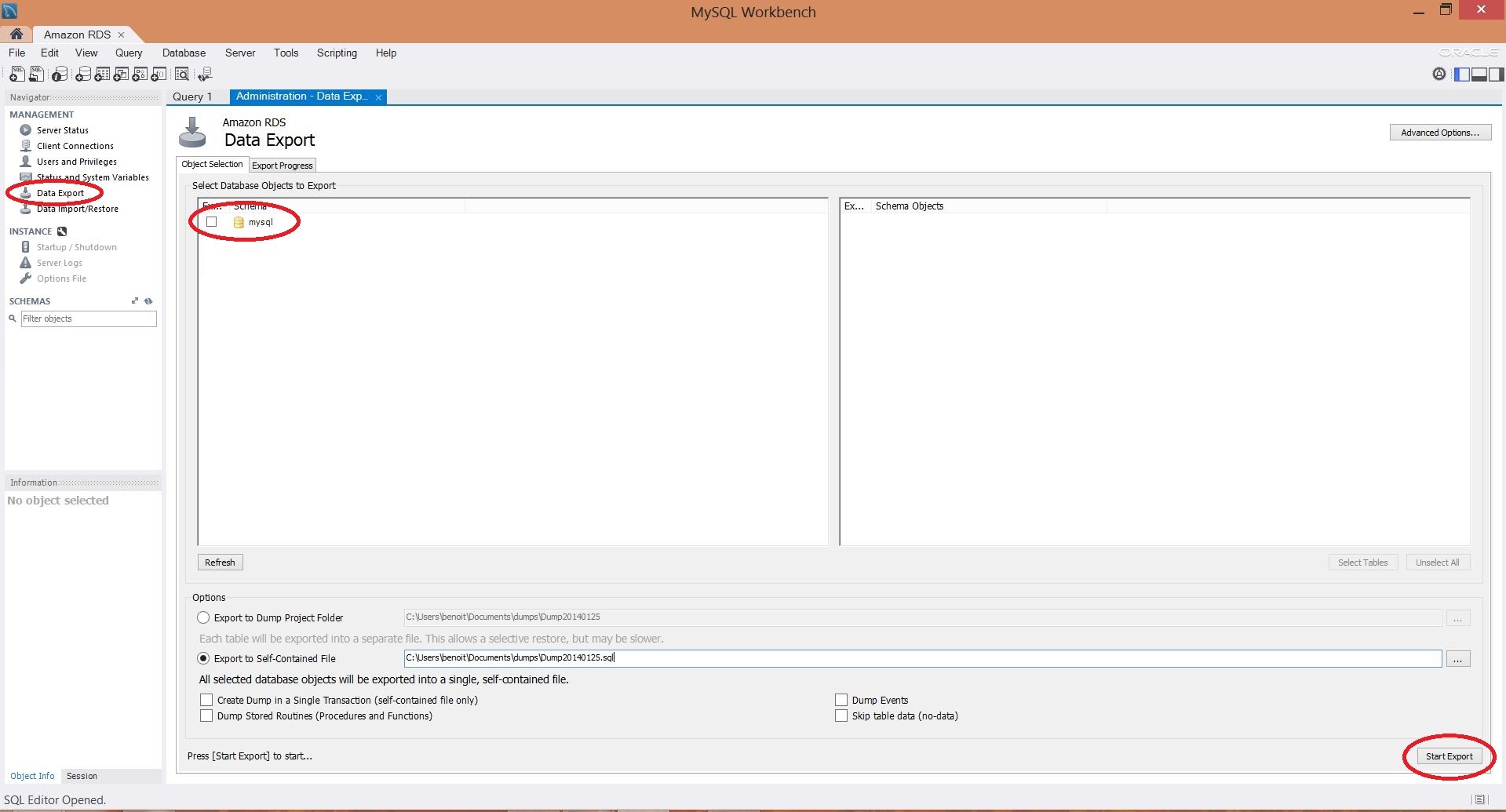
Task: Open Startup / Shutdown
Action: tap(77, 247)
